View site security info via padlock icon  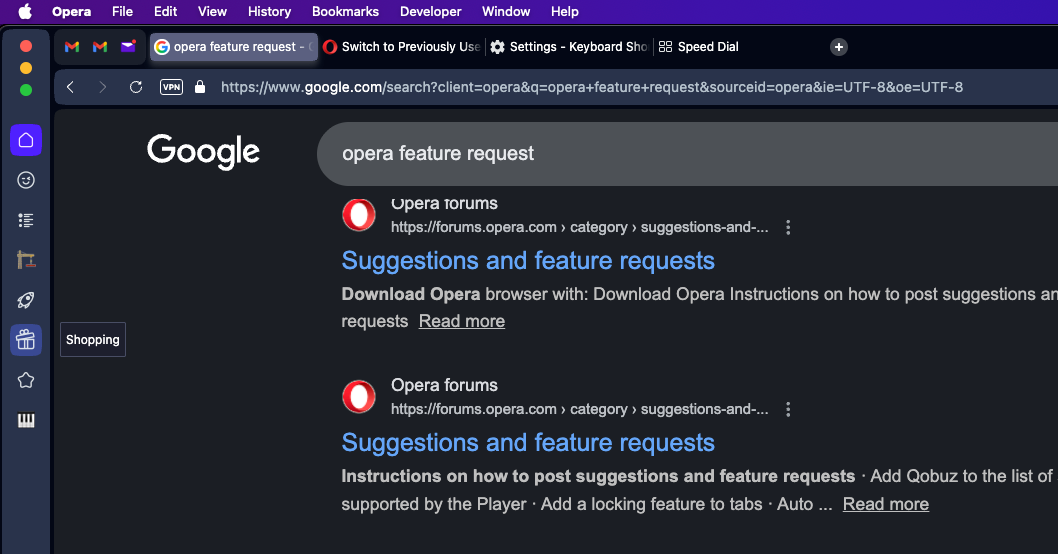point(200,87)
